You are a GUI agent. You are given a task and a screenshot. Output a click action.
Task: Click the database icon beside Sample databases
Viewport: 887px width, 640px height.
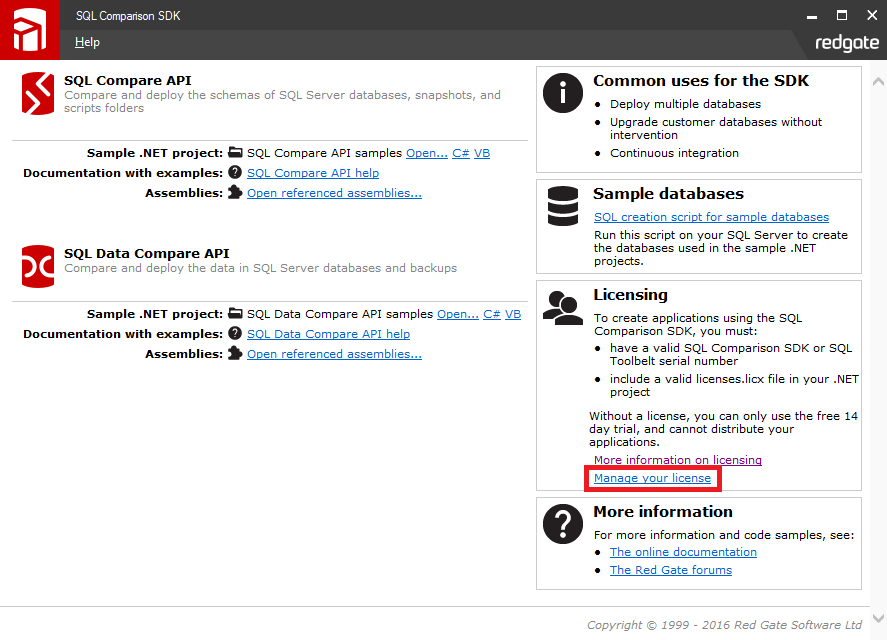click(x=562, y=206)
